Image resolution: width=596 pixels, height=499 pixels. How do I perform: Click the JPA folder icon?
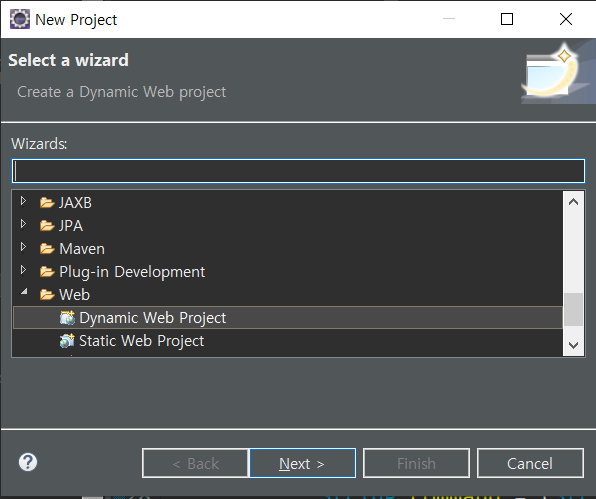click(x=47, y=226)
